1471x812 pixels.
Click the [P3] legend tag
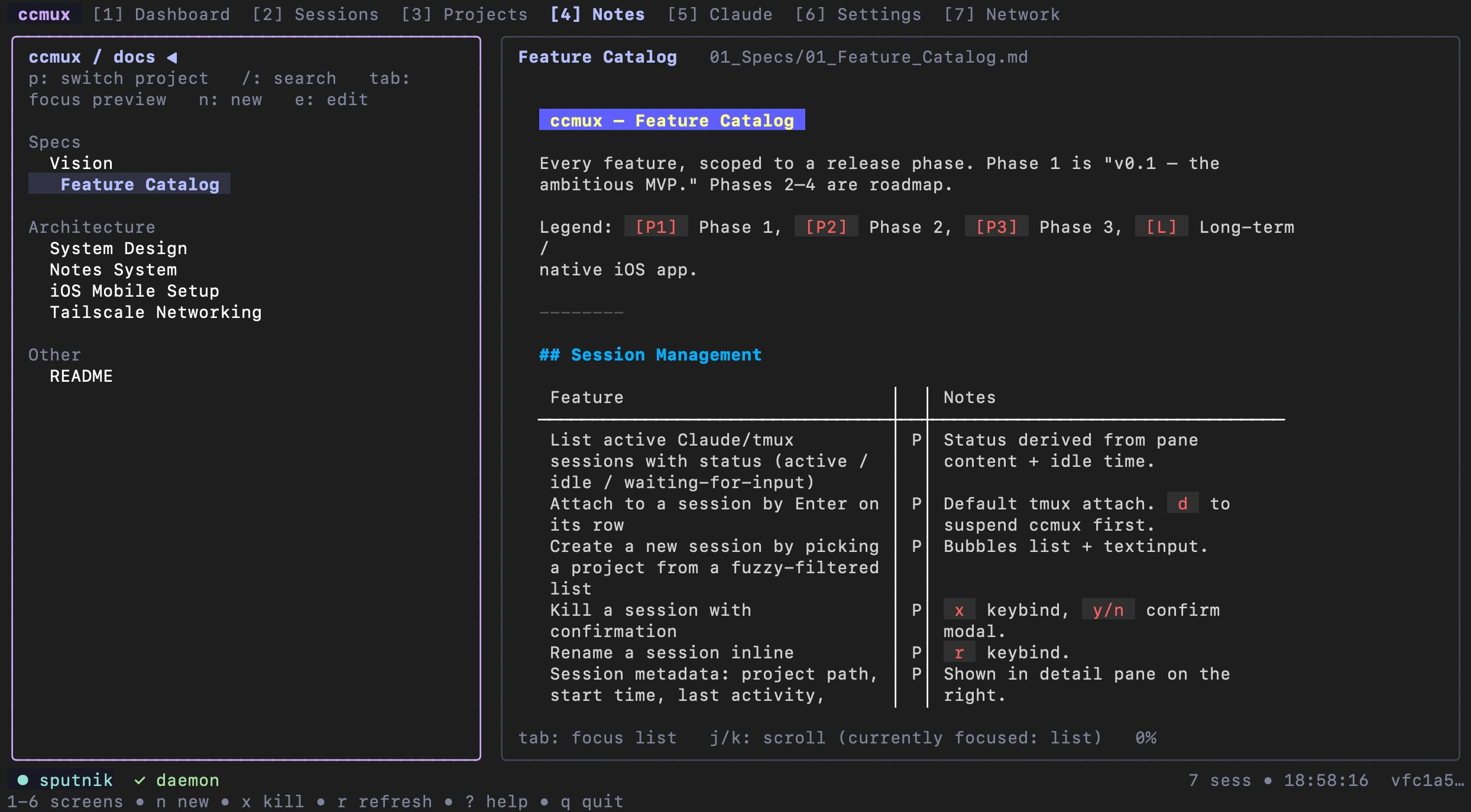click(x=997, y=227)
